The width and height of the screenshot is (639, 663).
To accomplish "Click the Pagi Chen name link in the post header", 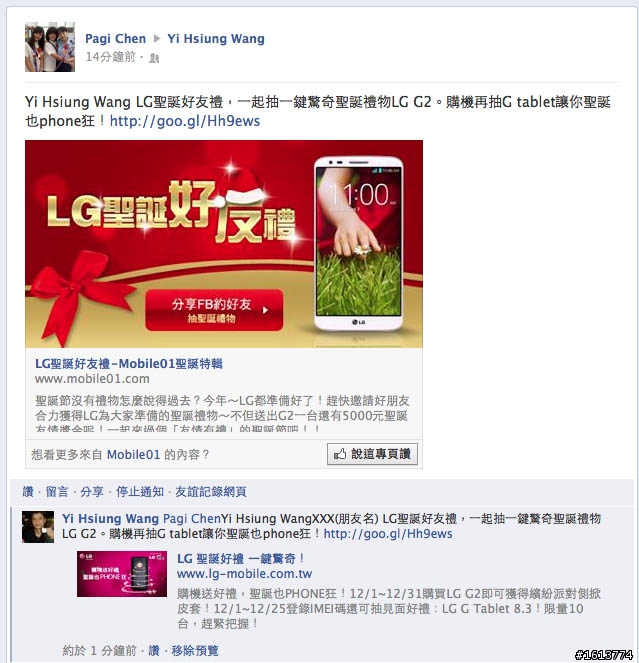I will [x=115, y=38].
